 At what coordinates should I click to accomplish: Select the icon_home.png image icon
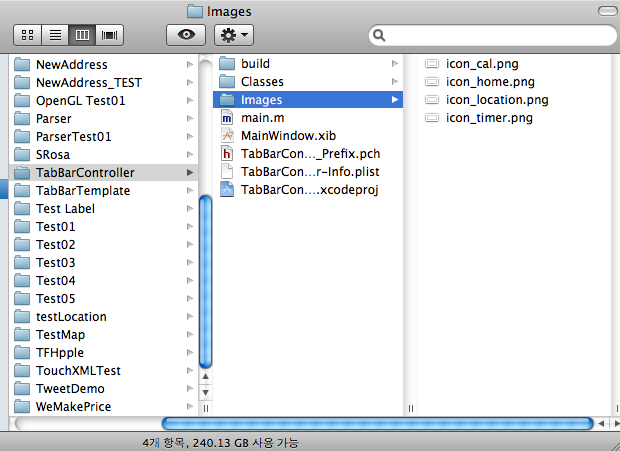pyautogui.click(x=432, y=81)
